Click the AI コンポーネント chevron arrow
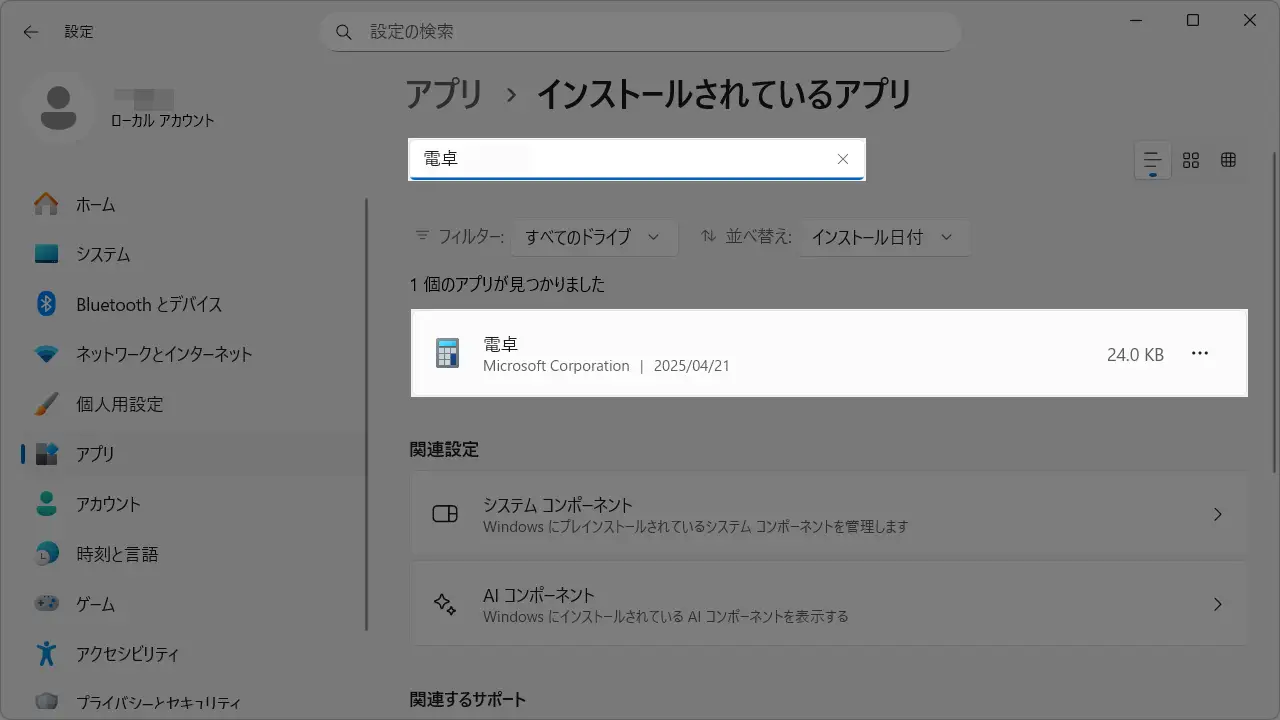 (1217, 604)
